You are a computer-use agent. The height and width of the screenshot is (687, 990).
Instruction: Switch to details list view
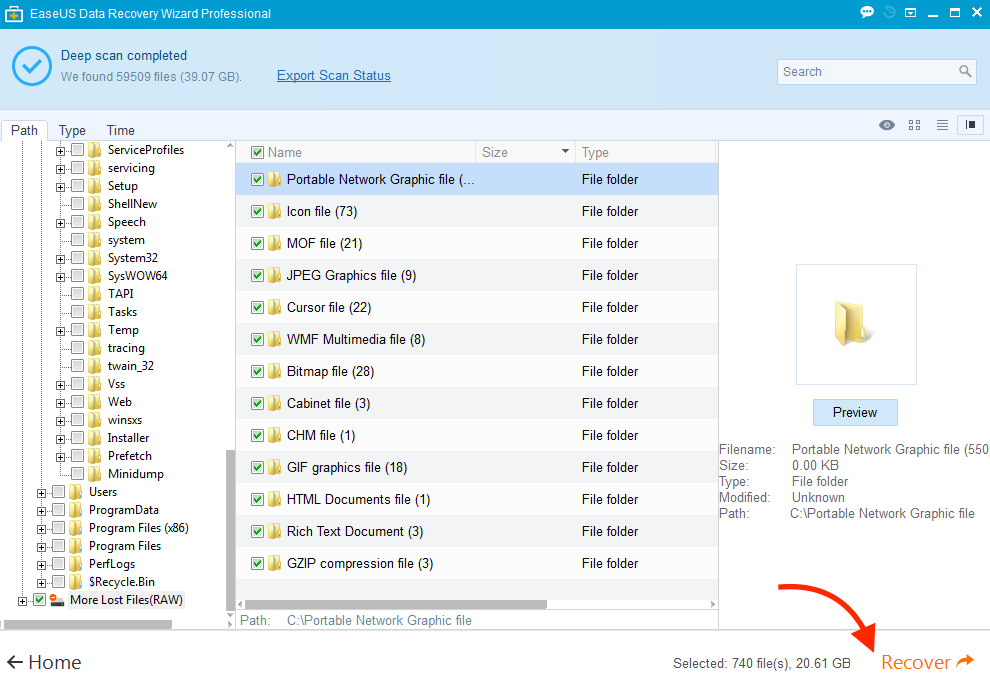point(942,125)
